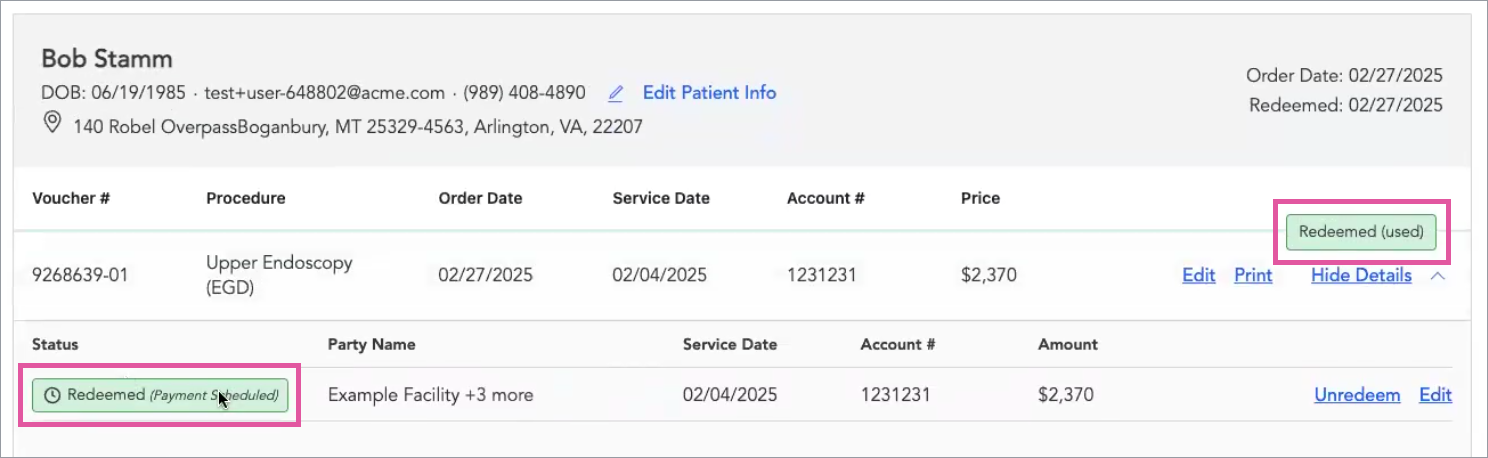The width and height of the screenshot is (1488, 458).
Task: Click the Procedure column header
Action: point(245,198)
